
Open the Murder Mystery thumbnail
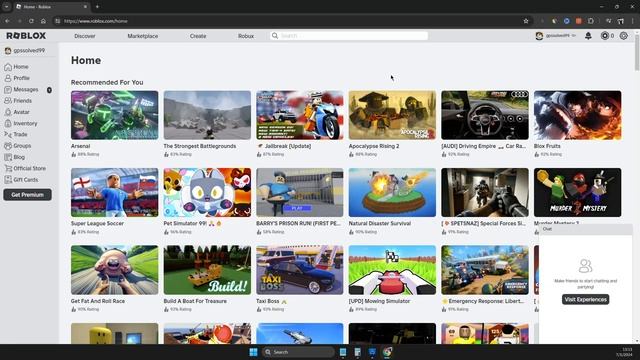coord(578,192)
